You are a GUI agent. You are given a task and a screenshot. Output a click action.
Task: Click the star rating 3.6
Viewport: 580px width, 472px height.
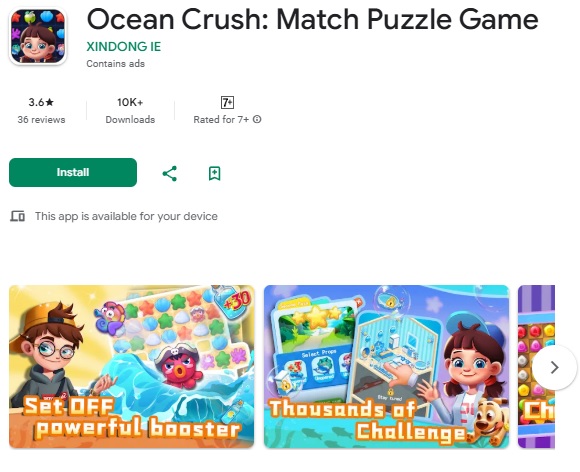[41, 102]
